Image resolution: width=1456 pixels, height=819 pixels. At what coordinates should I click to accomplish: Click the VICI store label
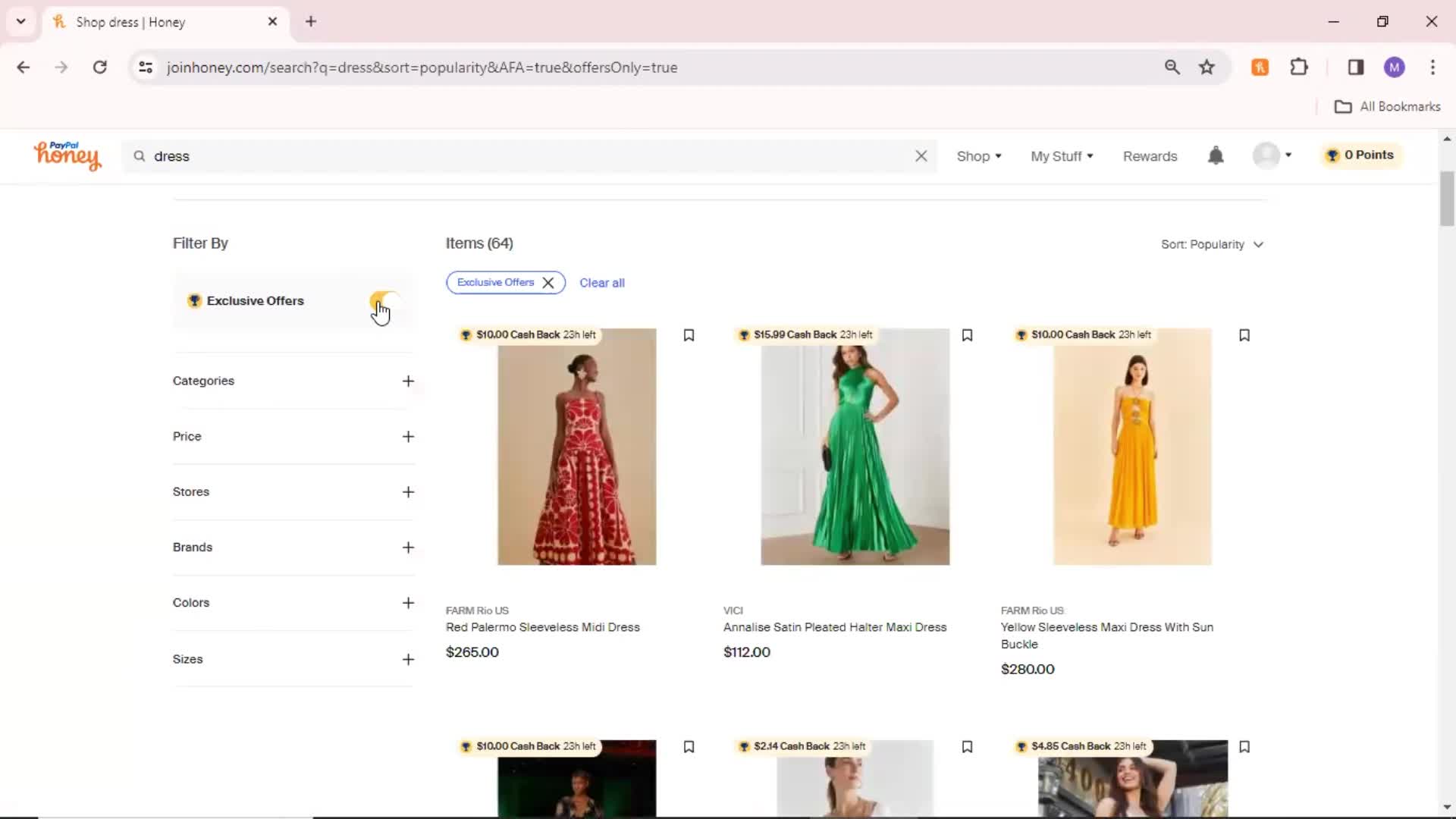[733, 610]
